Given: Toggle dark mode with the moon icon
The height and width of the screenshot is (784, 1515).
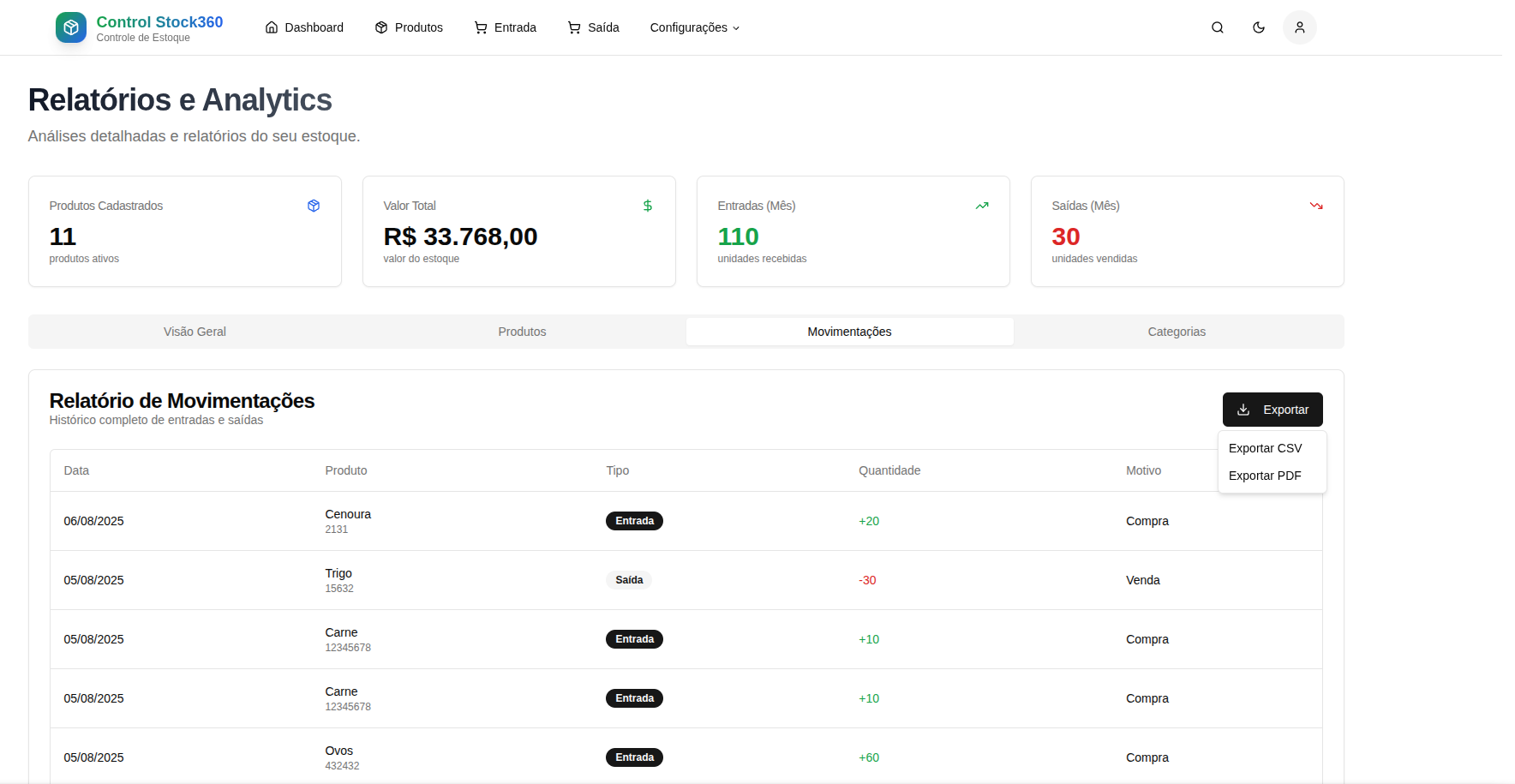Looking at the screenshot, I should [x=1259, y=27].
